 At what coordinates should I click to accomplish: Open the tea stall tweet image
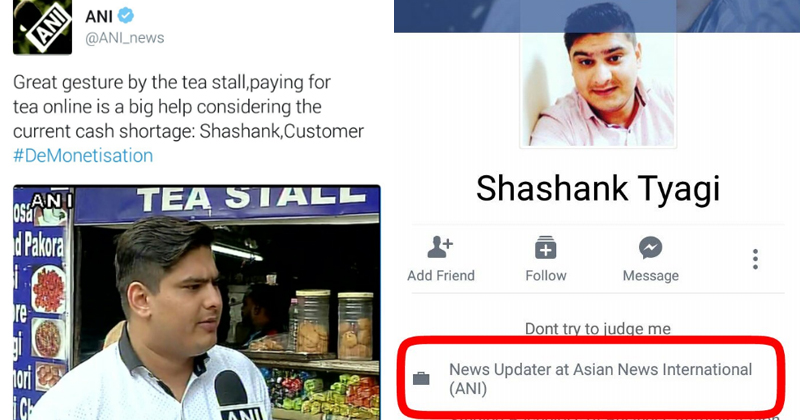point(197,303)
